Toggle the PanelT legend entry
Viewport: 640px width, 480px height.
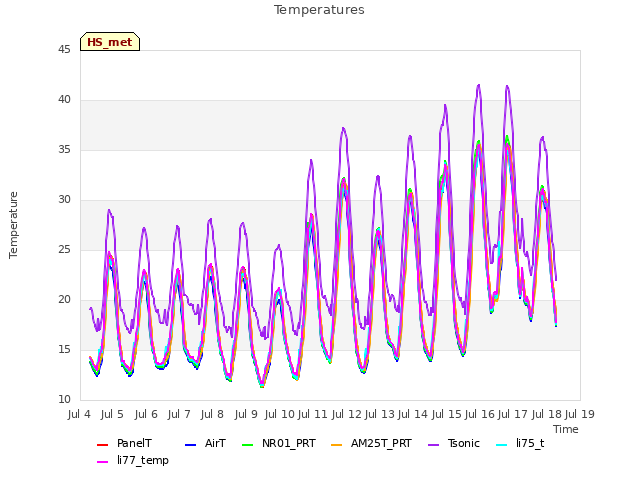click(x=124, y=444)
